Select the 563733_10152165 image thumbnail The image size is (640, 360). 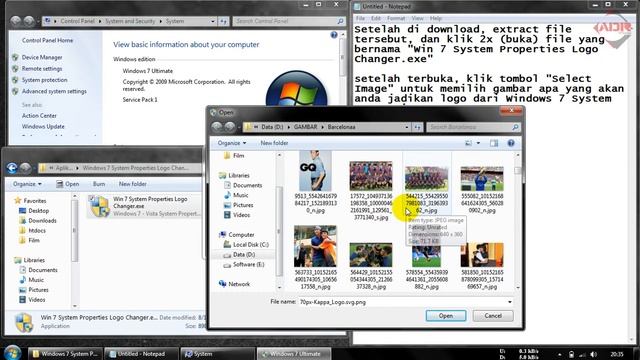click(315, 246)
